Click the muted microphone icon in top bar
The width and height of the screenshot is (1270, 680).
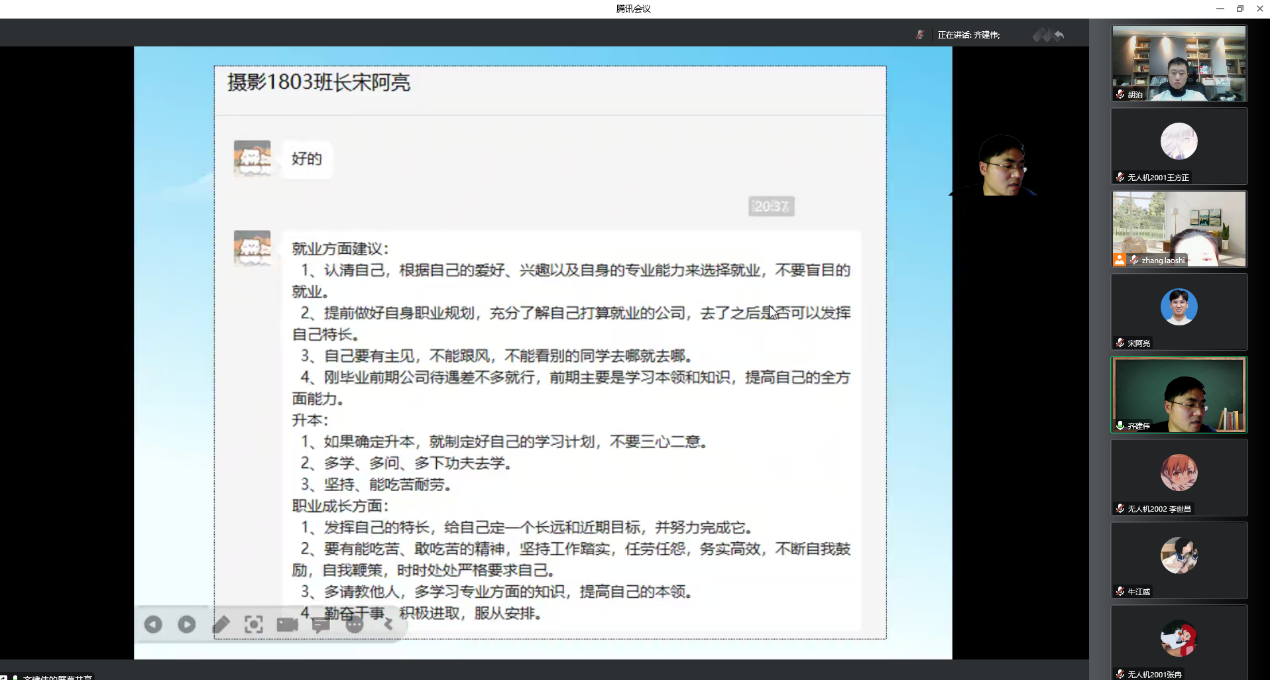(919, 35)
